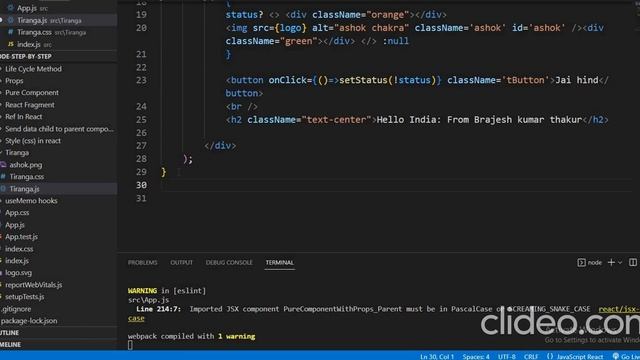Click the h2 Hello India code line
This screenshot has height=360, width=640.
(417, 120)
